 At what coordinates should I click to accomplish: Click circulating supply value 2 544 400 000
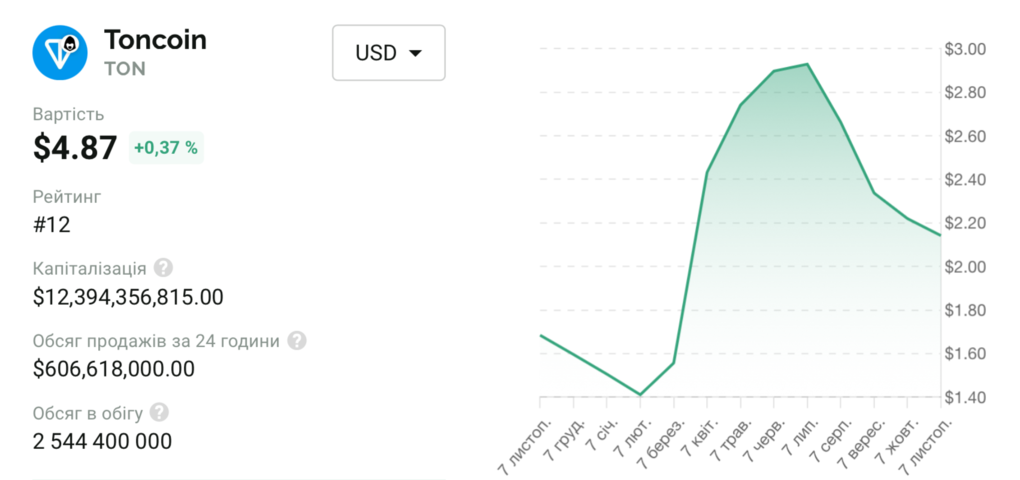click(x=102, y=441)
